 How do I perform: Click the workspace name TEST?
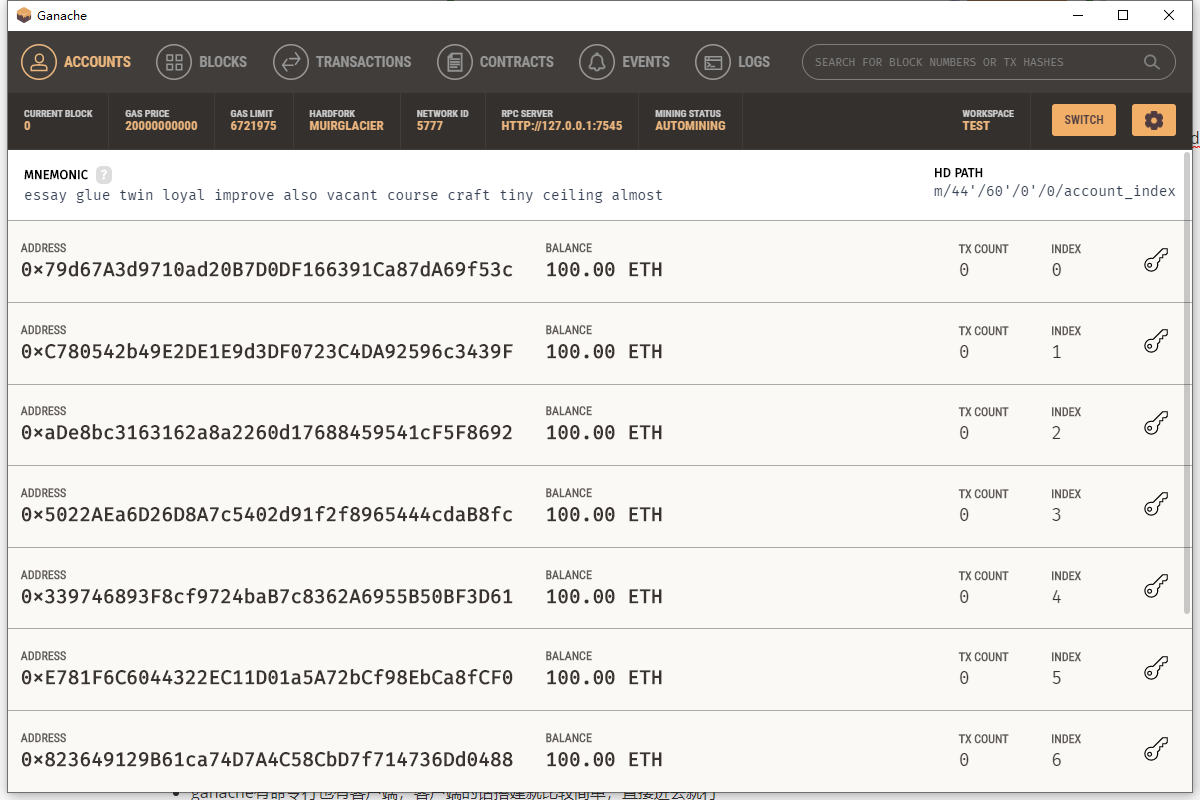pyautogui.click(x=976, y=126)
